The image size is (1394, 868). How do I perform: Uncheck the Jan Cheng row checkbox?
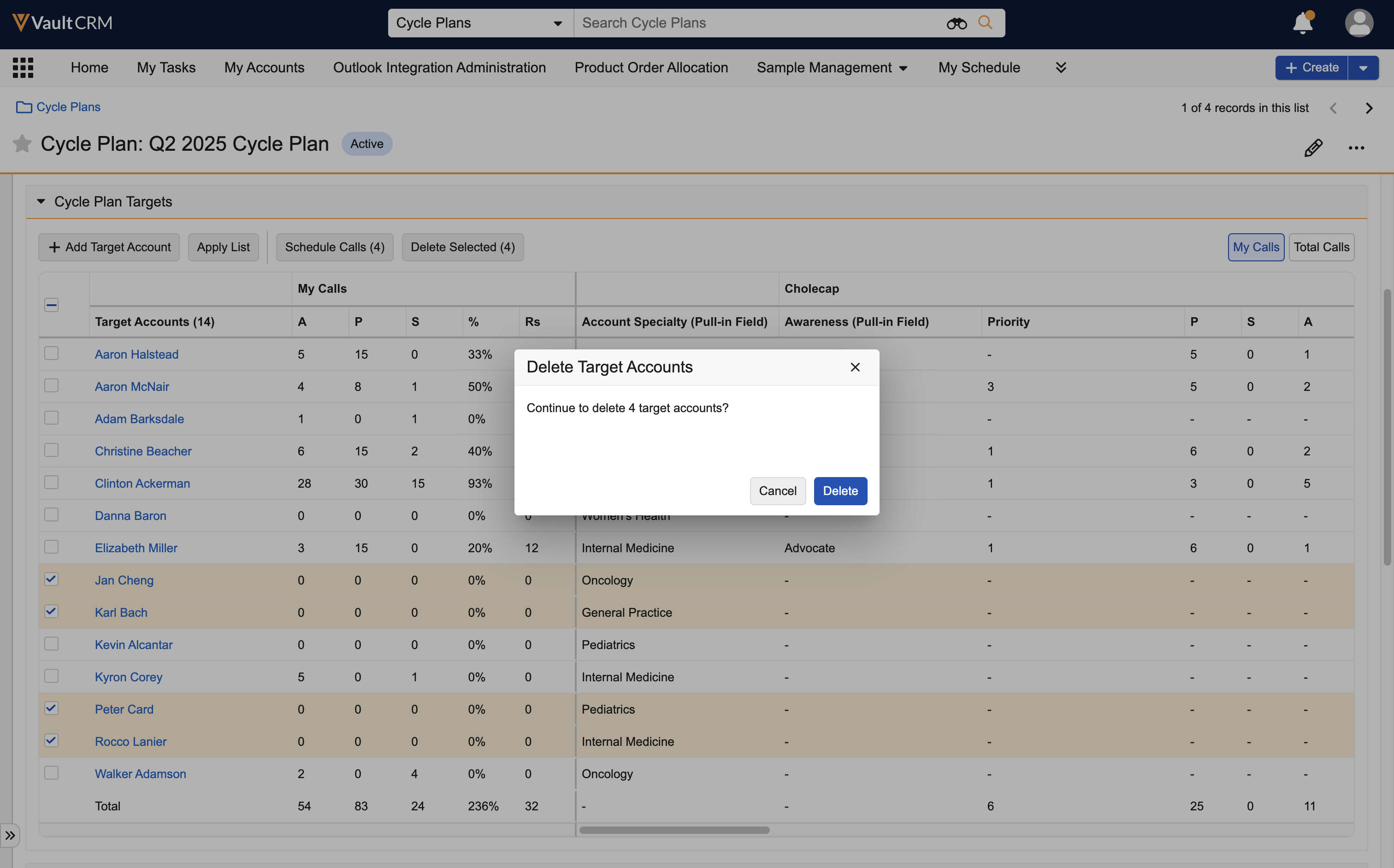coord(52,579)
